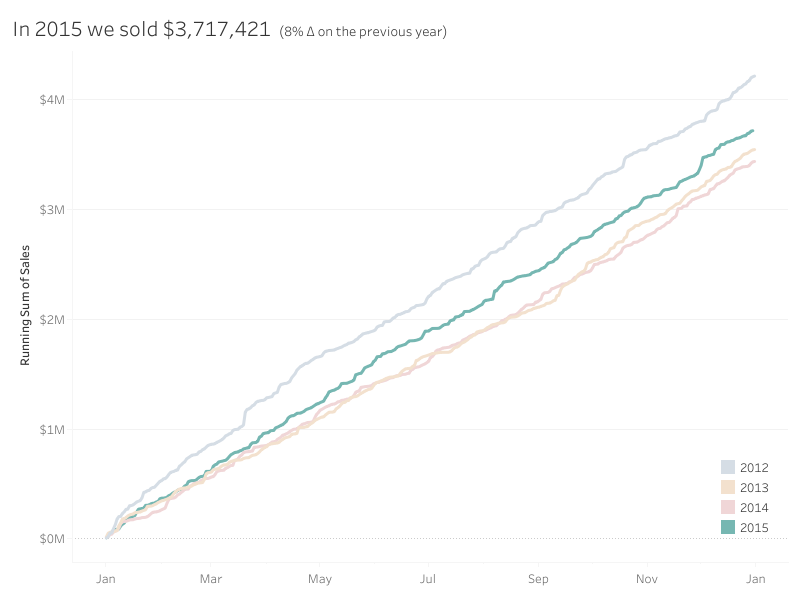Click the Sep x-axis label
This screenshot has height=599, width=799.
pos(539,579)
